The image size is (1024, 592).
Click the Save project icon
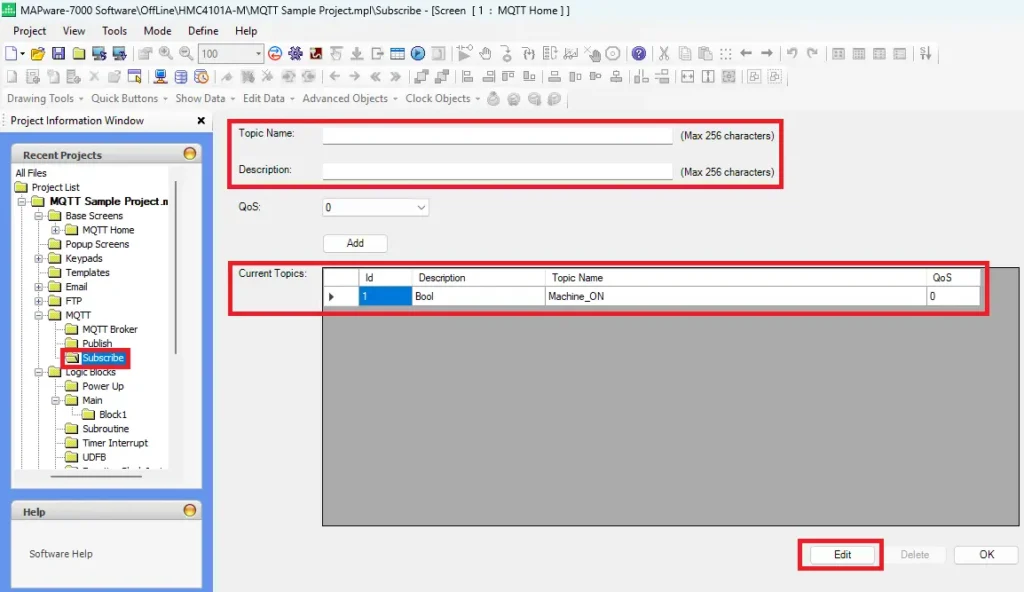coord(58,53)
